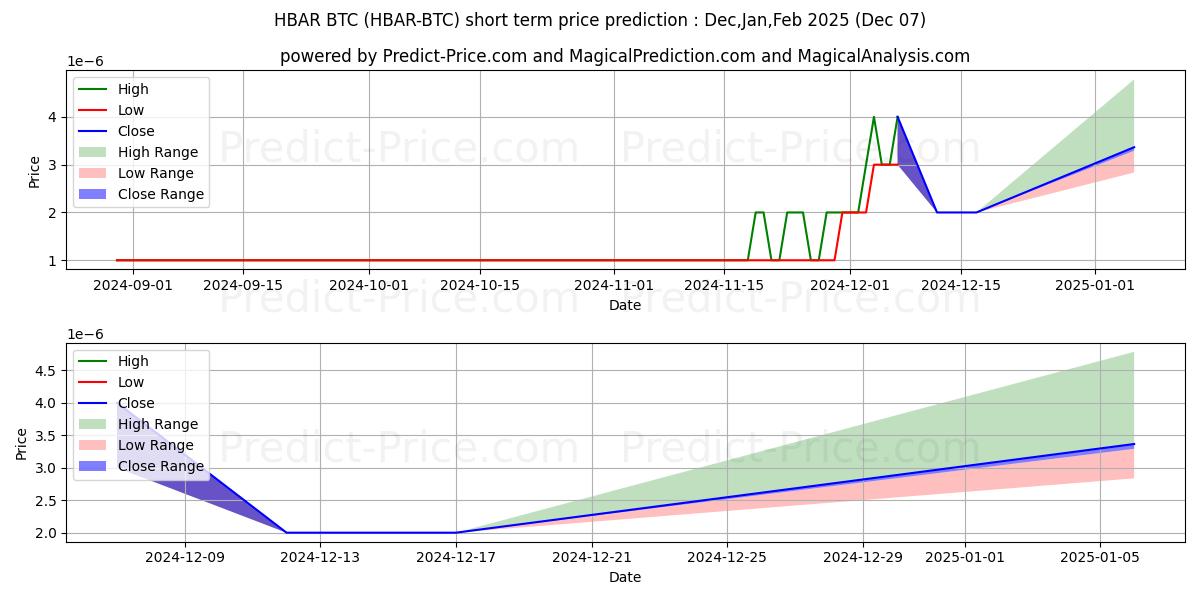Click the High Range green swatch in top legend
This screenshot has width=1200, height=600.
(93, 152)
